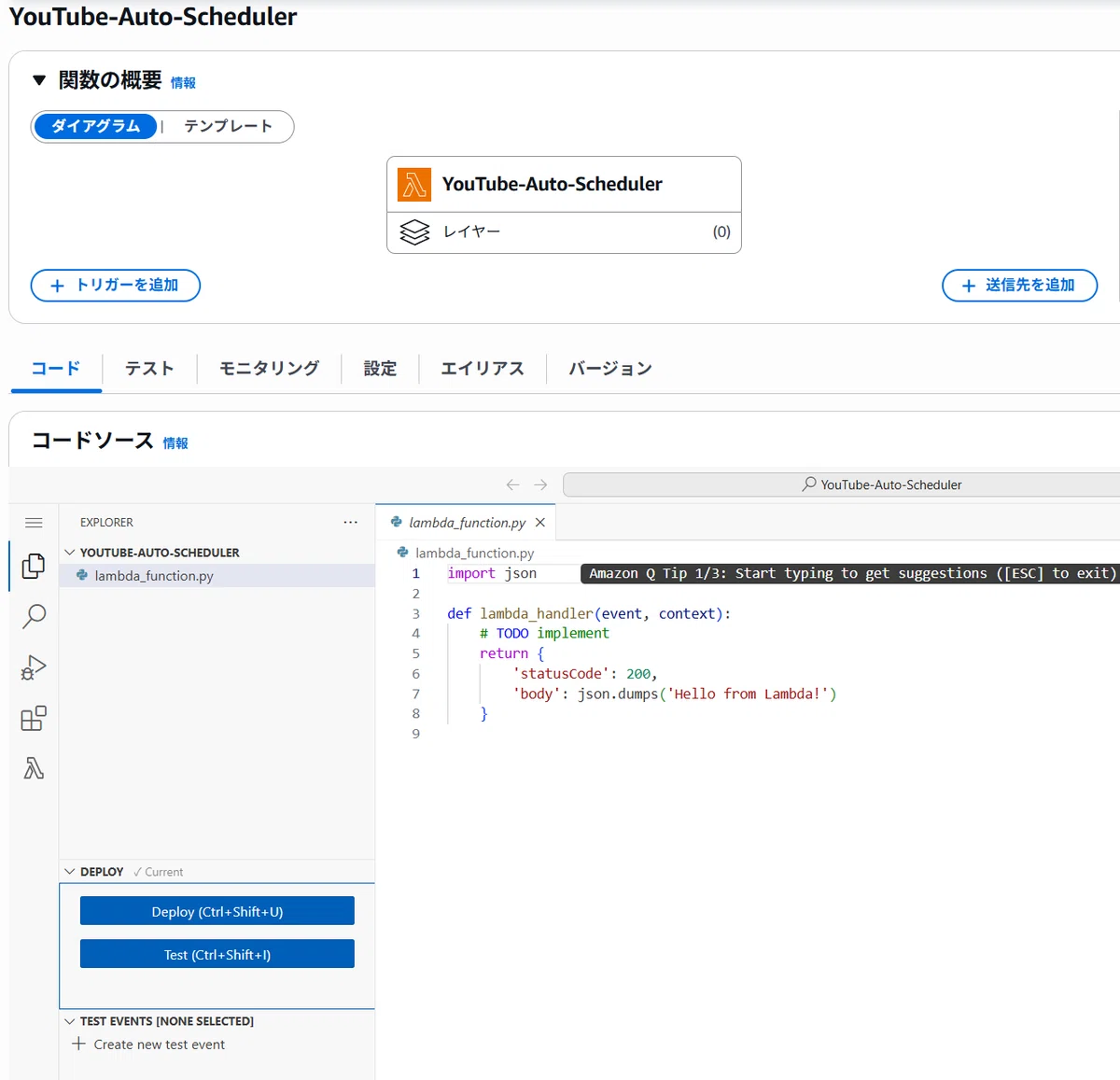
Task: Click the EXPLORER panel heading
Action: point(106,523)
